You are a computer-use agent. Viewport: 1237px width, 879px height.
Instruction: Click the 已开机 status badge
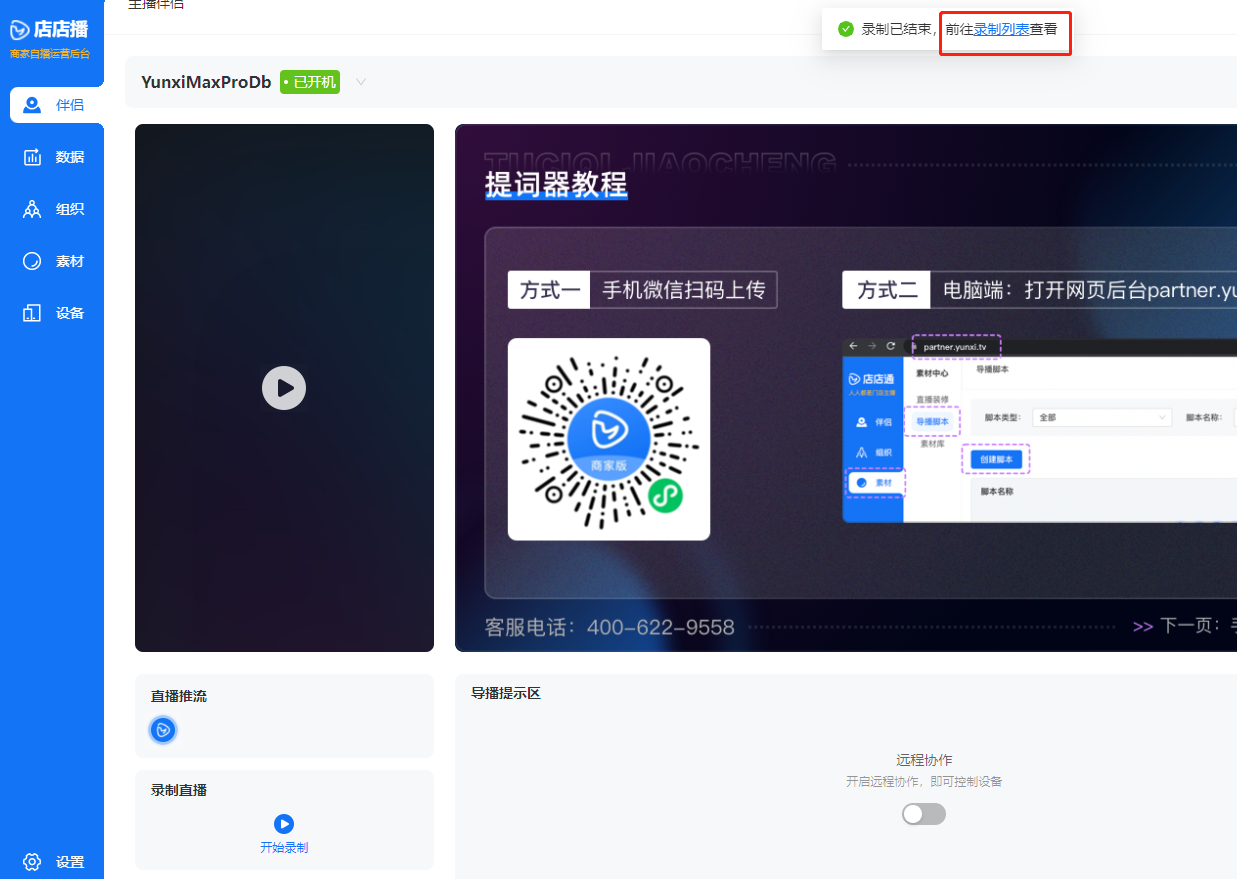coord(310,82)
